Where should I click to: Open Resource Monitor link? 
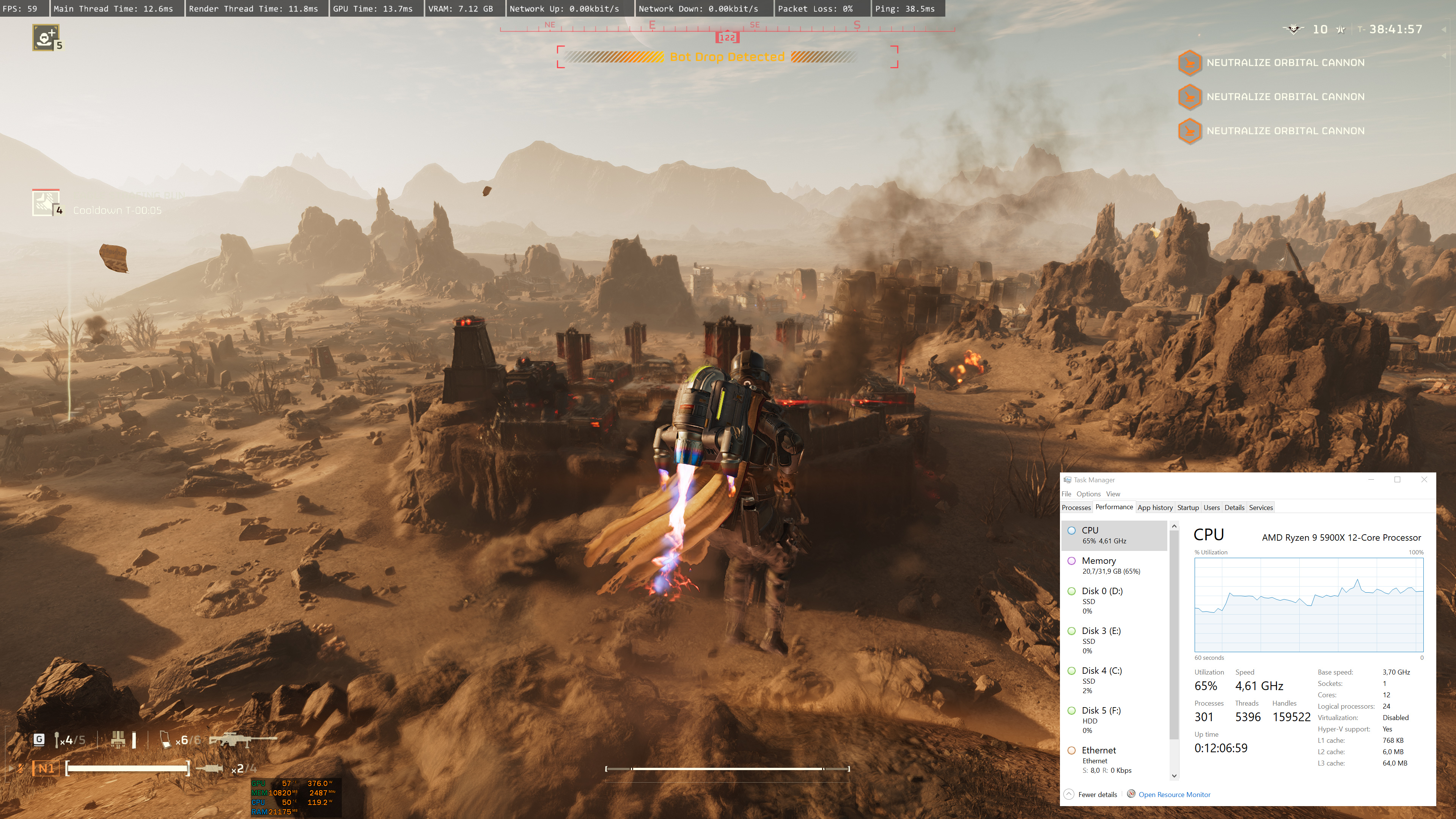coord(1174,794)
